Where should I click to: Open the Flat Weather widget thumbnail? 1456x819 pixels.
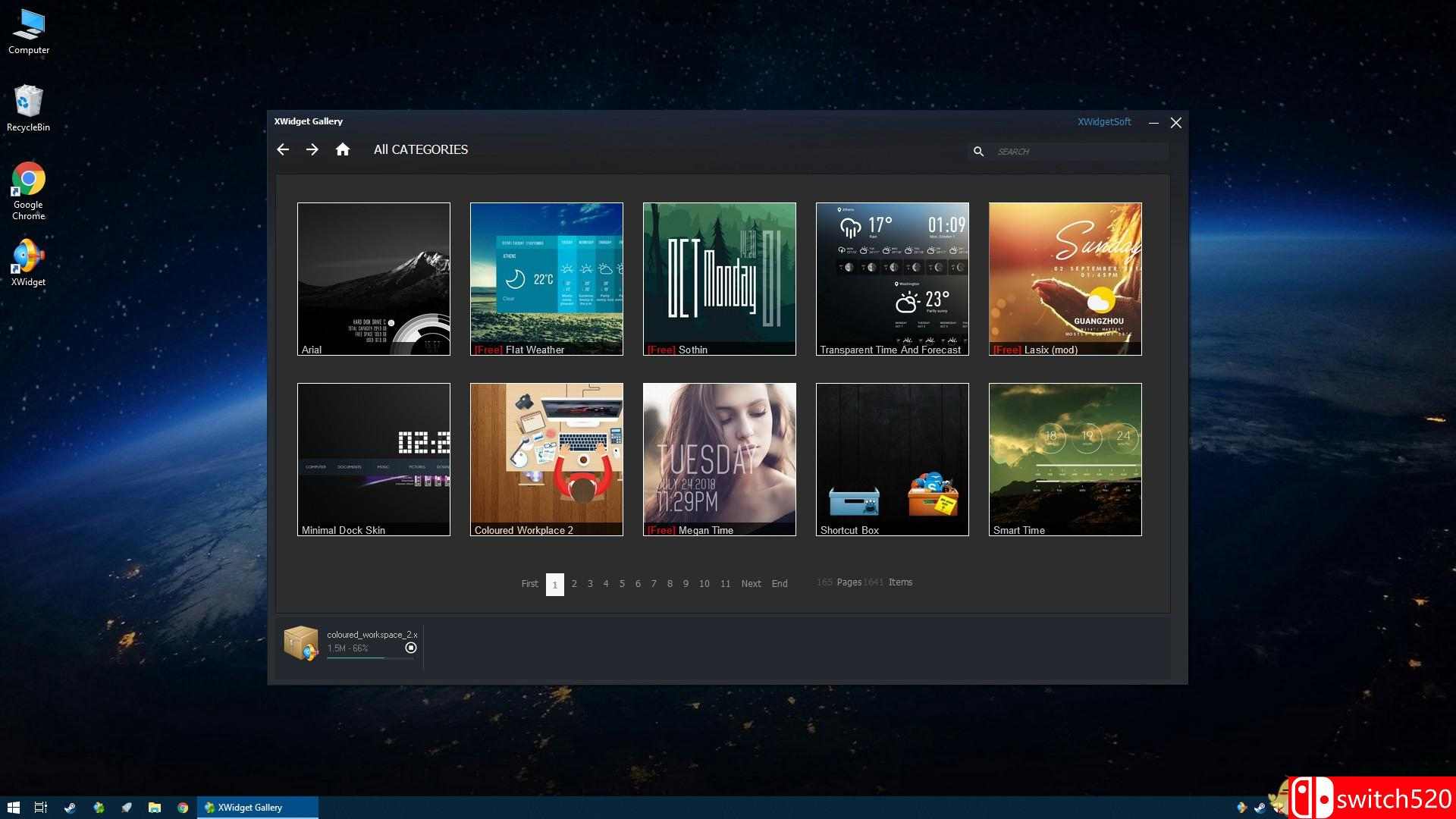click(547, 278)
